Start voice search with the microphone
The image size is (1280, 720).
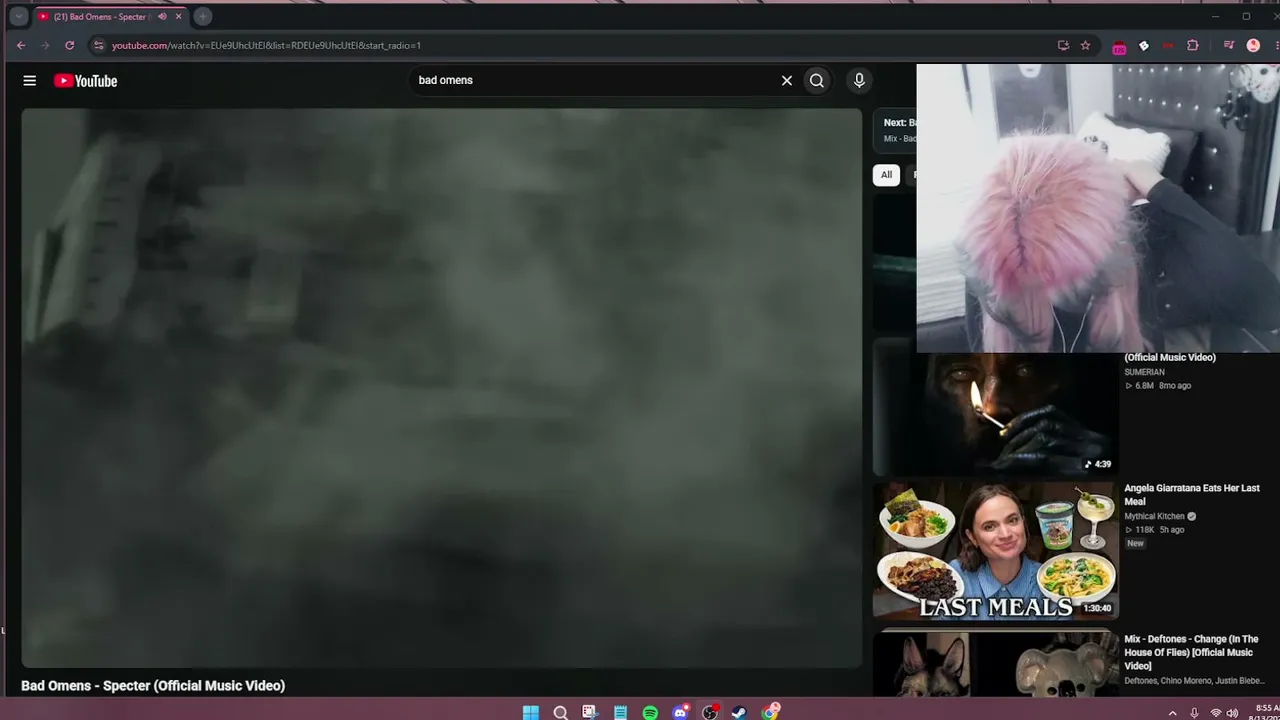point(859,81)
